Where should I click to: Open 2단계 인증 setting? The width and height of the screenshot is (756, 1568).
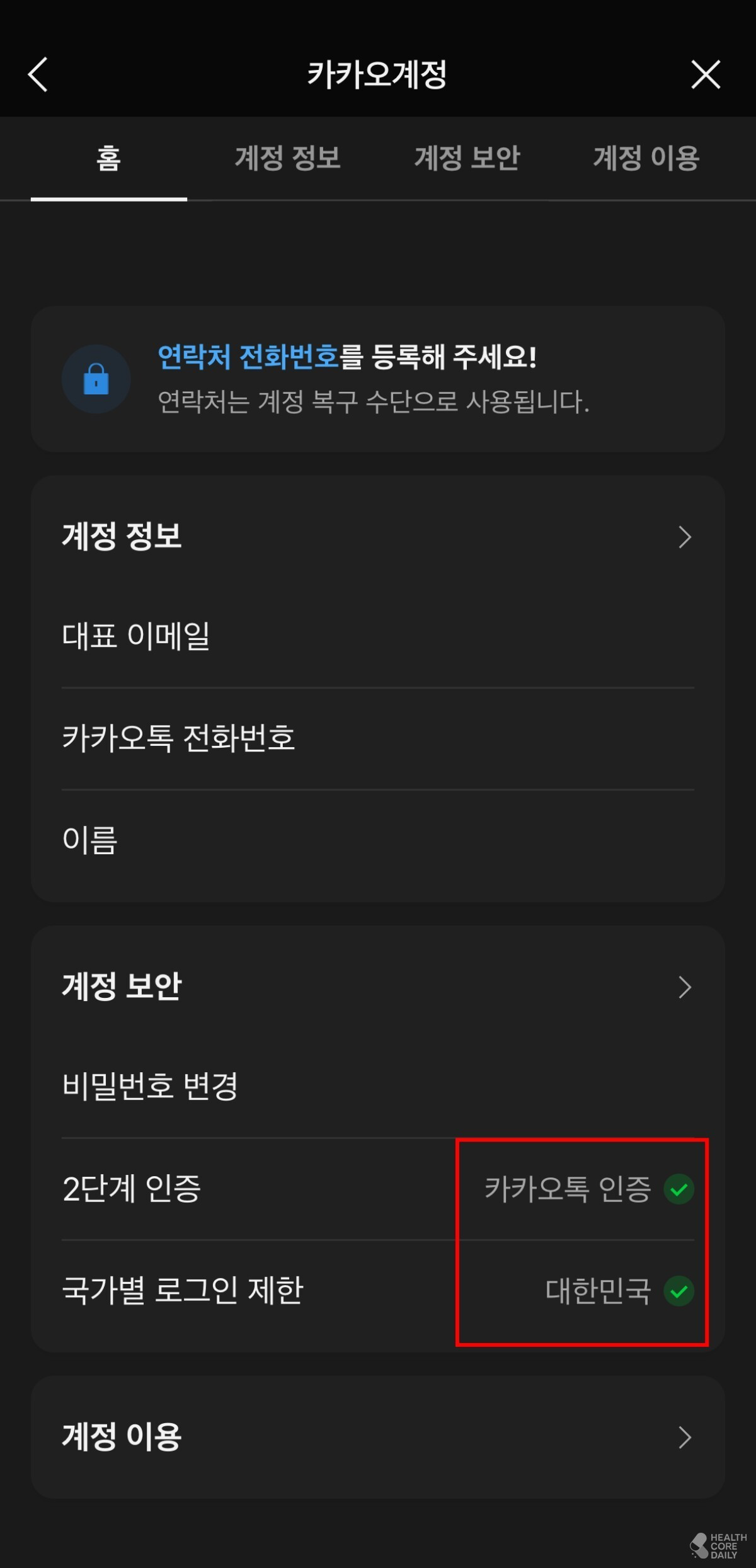point(378,1189)
